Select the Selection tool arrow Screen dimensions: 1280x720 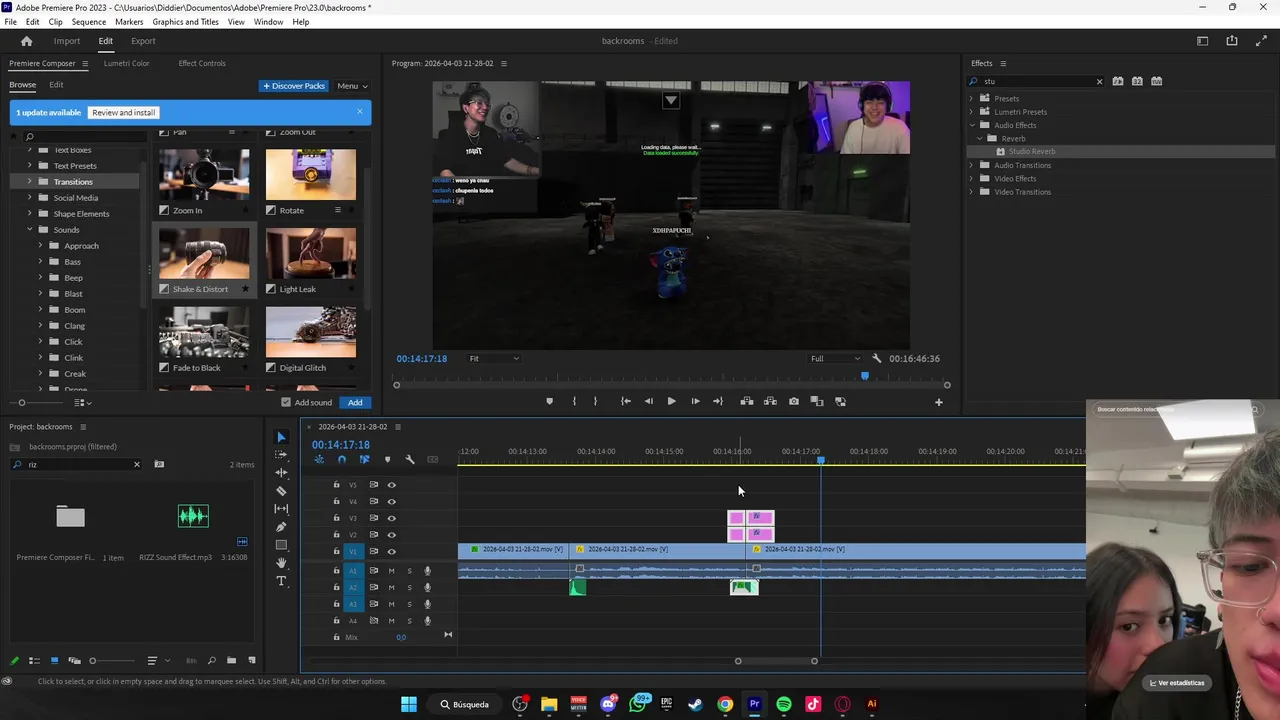point(281,437)
